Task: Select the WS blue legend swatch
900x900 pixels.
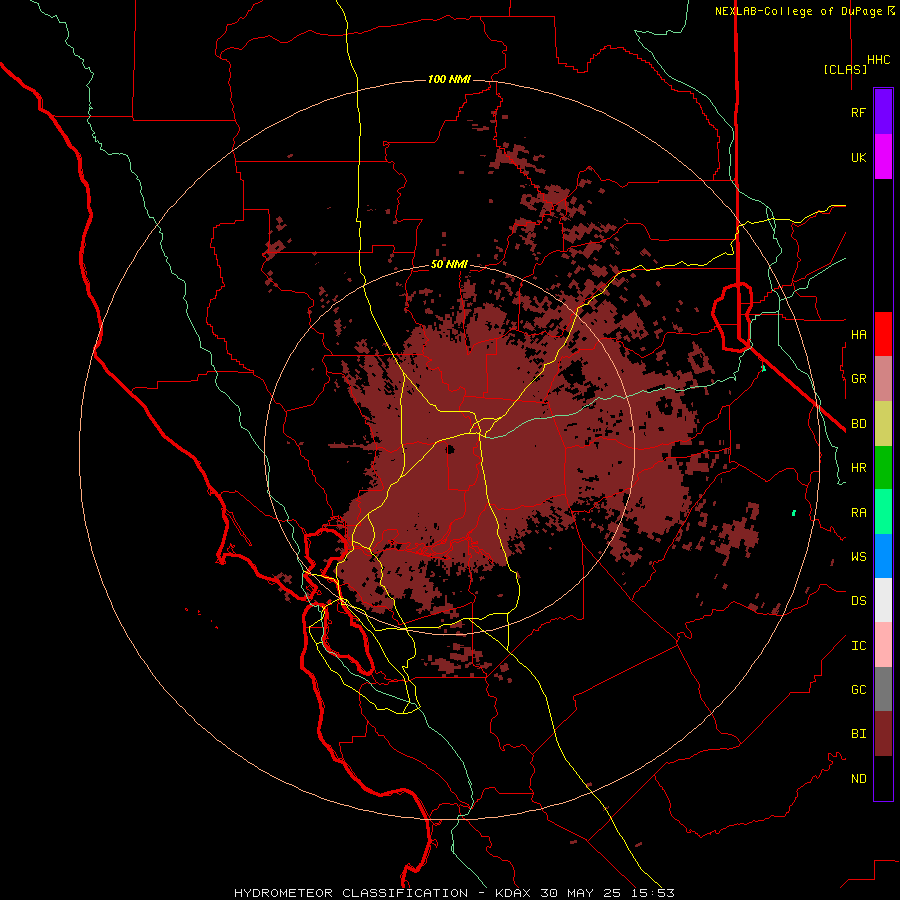Action: (883, 556)
